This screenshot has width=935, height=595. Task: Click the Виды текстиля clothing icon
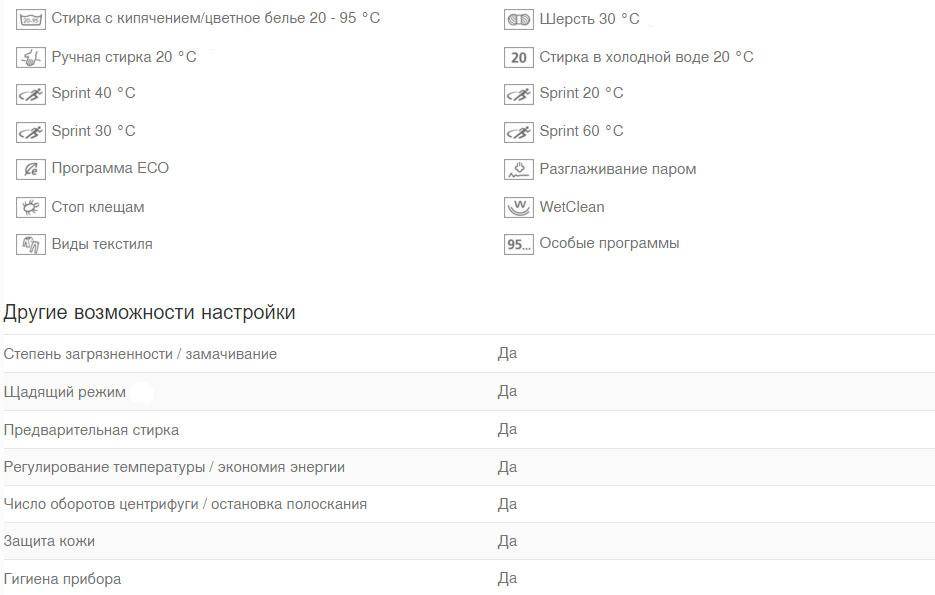[30, 244]
